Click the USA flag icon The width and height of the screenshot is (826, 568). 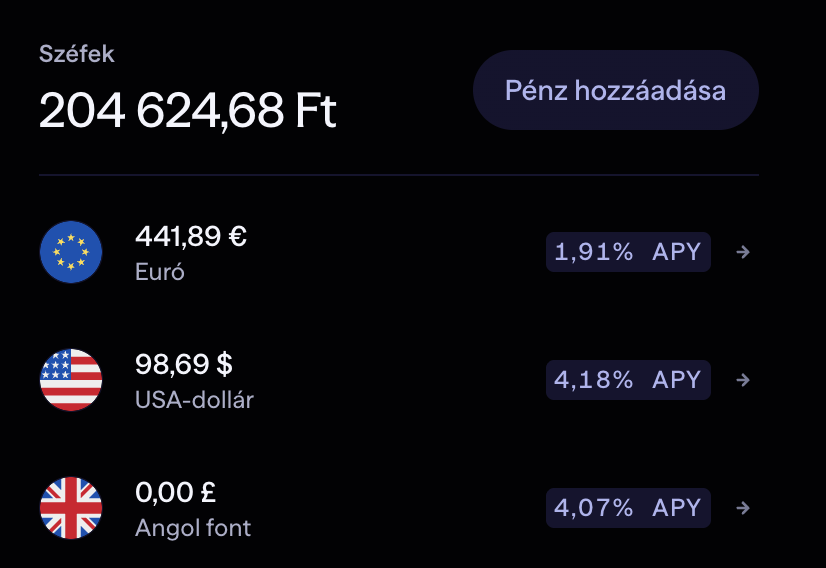coord(71,380)
